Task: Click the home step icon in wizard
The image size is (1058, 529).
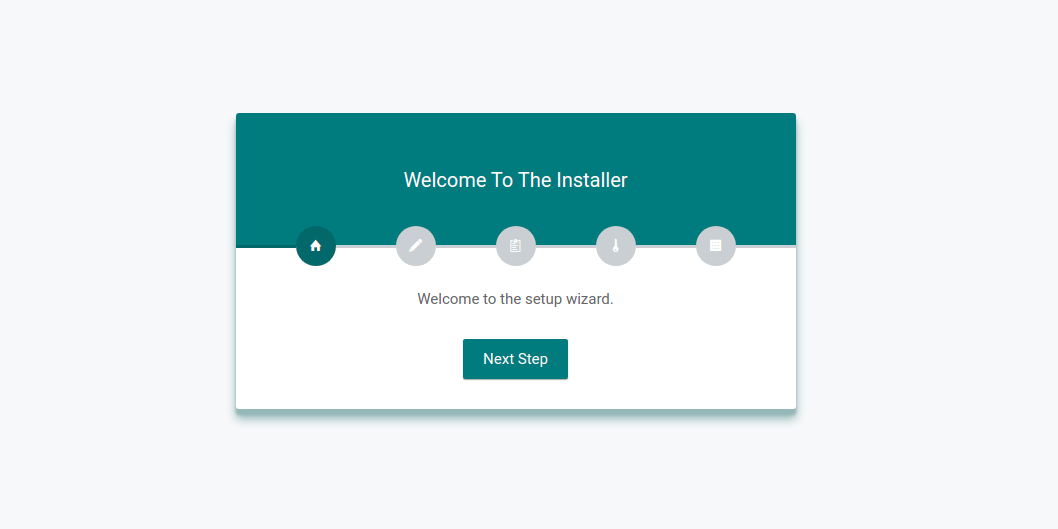Action: 316,246
